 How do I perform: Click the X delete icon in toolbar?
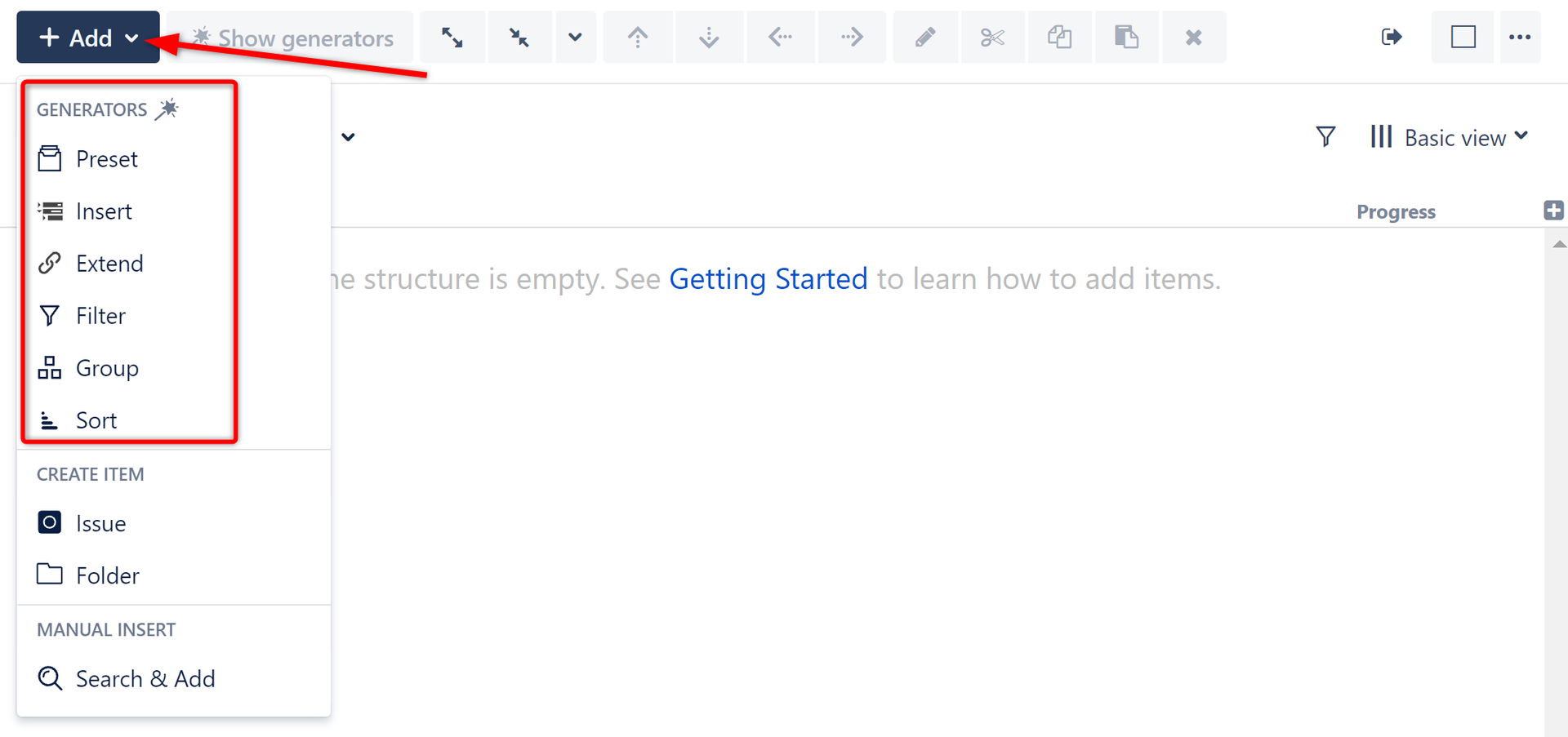tap(1193, 38)
